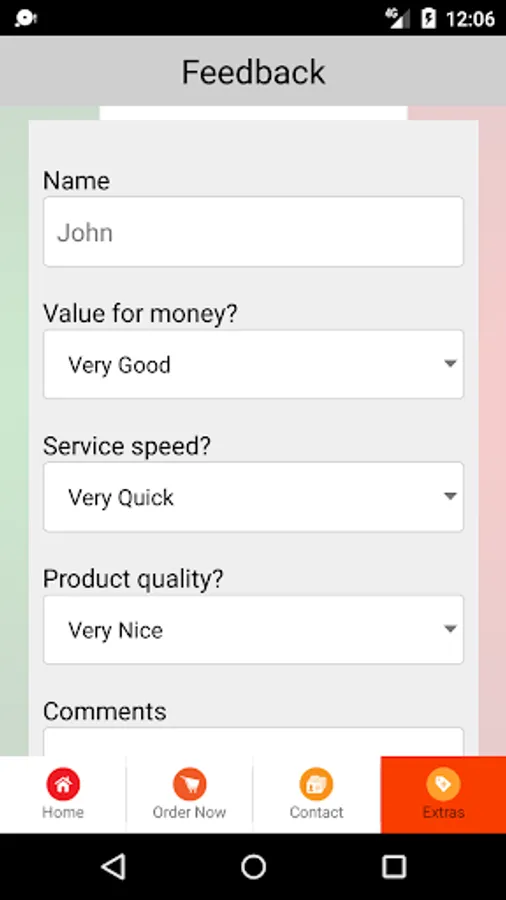Expand the Value for money dropdown arrow

coord(450,363)
